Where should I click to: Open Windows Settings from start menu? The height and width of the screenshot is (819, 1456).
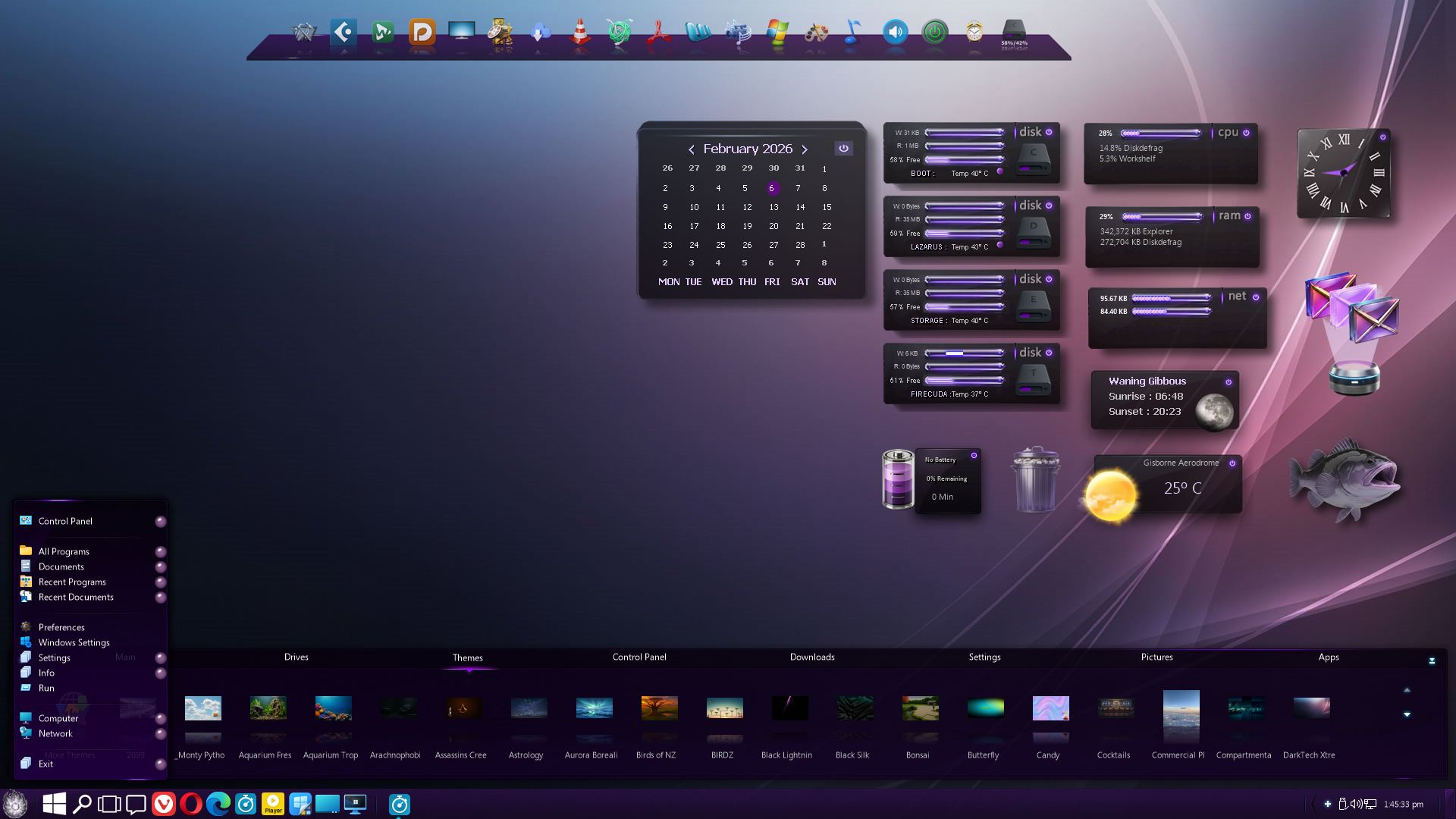(74, 642)
